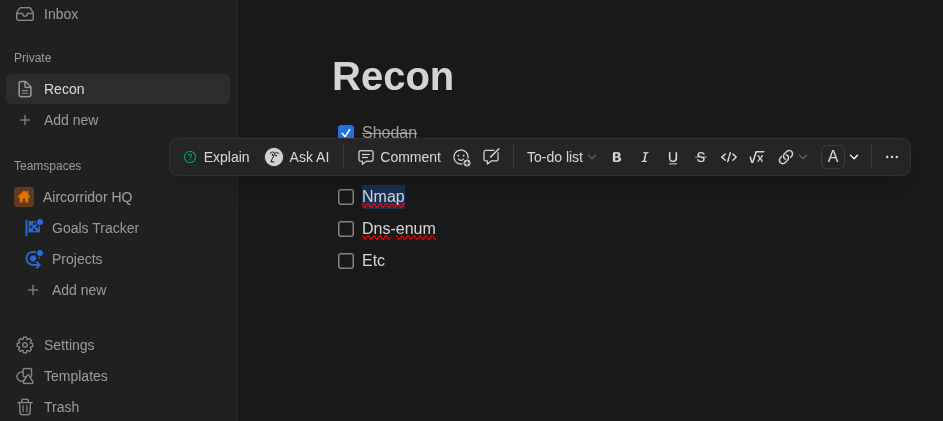
Task: Mark selection as inline code
Action: tap(728, 158)
